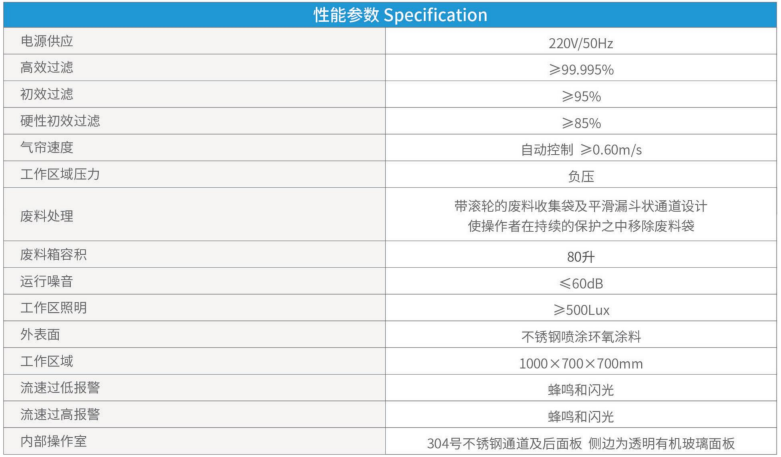Select the "高效过滤" row label
The width and height of the screenshot is (781, 457).
coord(47,69)
